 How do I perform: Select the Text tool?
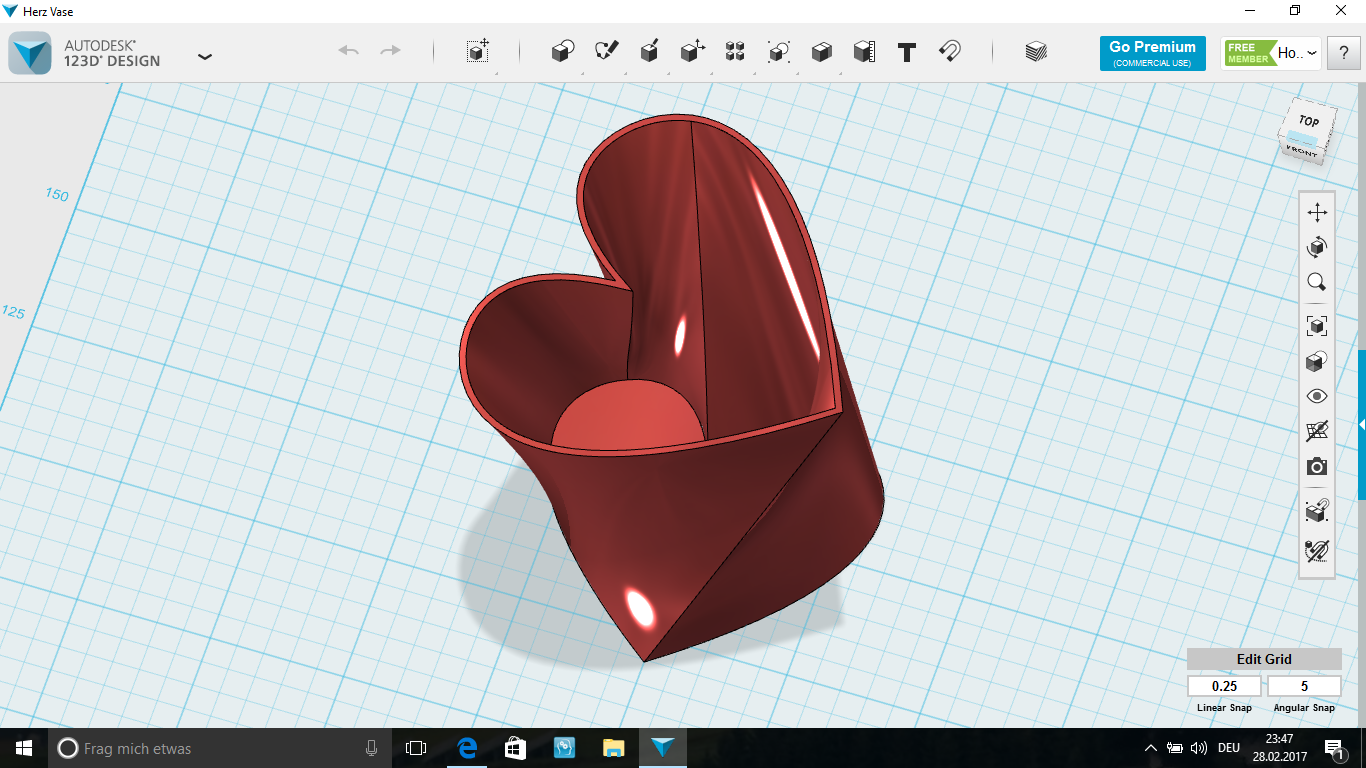point(907,52)
